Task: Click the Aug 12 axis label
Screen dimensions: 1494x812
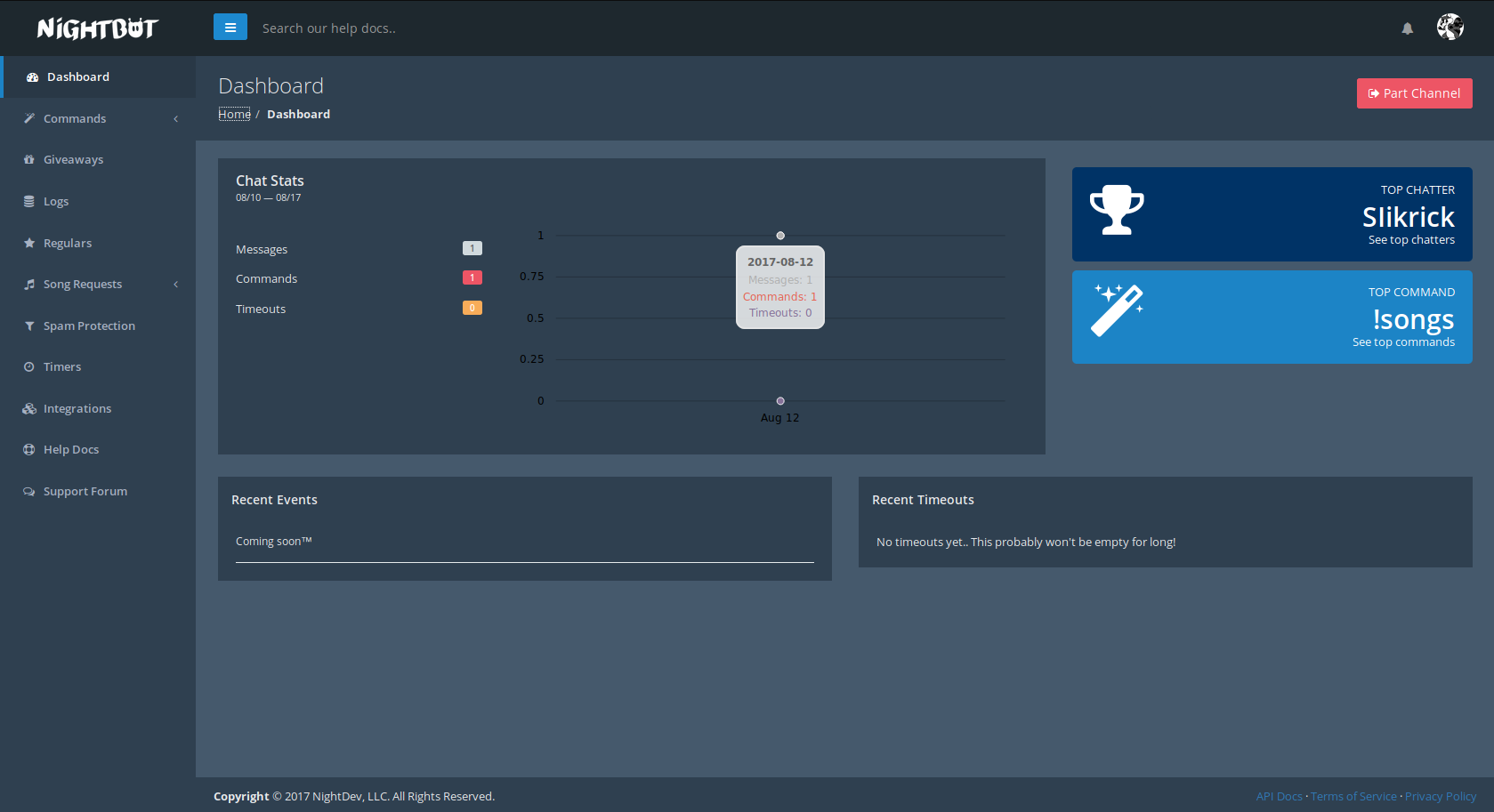Action: (780, 418)
